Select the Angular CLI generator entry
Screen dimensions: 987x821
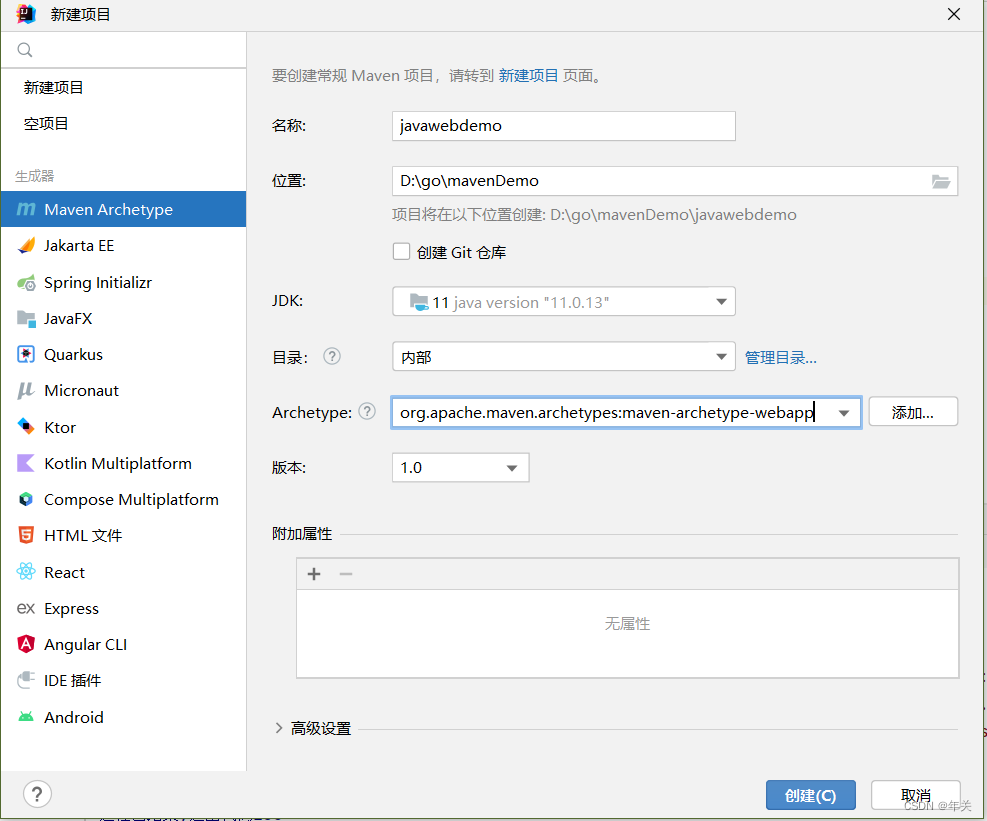click(x=123, y=644)
